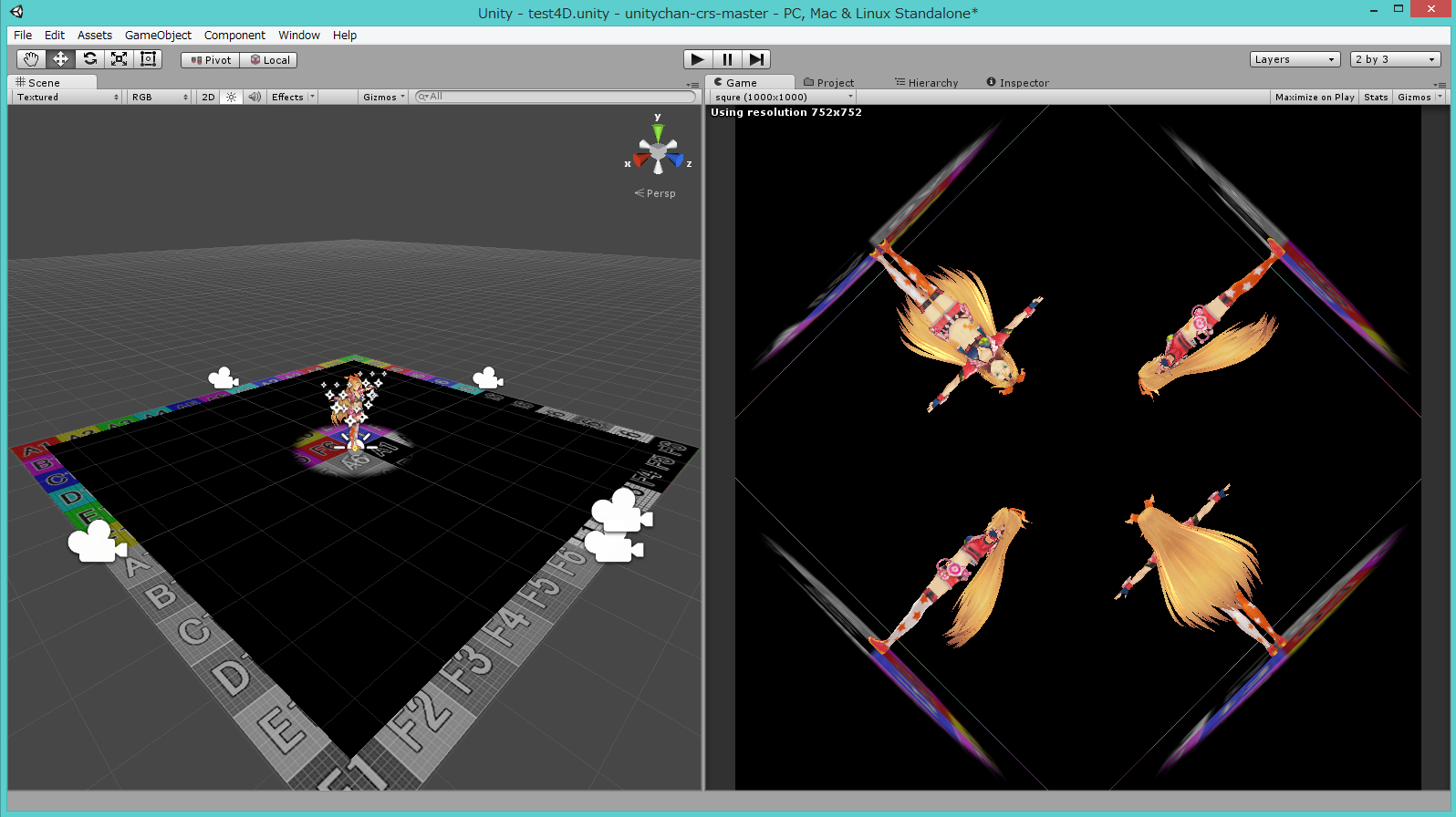Click the Unity logo in the title bar
Screen dimensions: 1456x817
[x=17, y=12]
